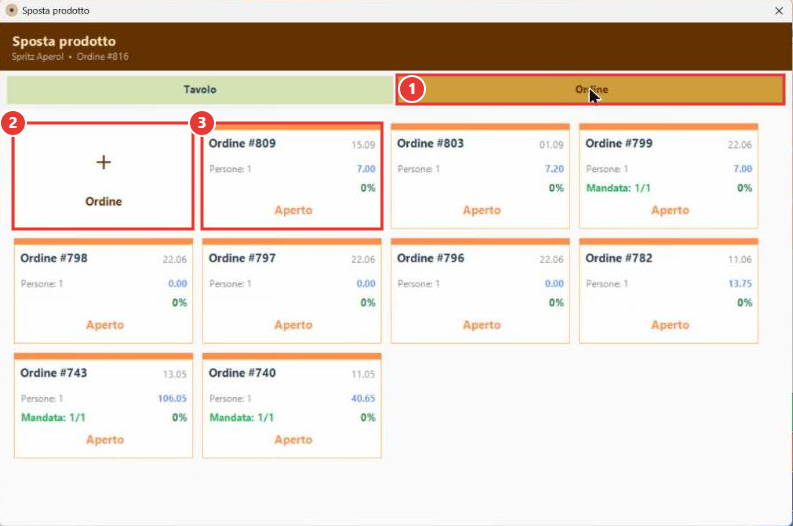Click date 13.05 on order #743
This screenshot has width=793, height=526.
point(174,375)
